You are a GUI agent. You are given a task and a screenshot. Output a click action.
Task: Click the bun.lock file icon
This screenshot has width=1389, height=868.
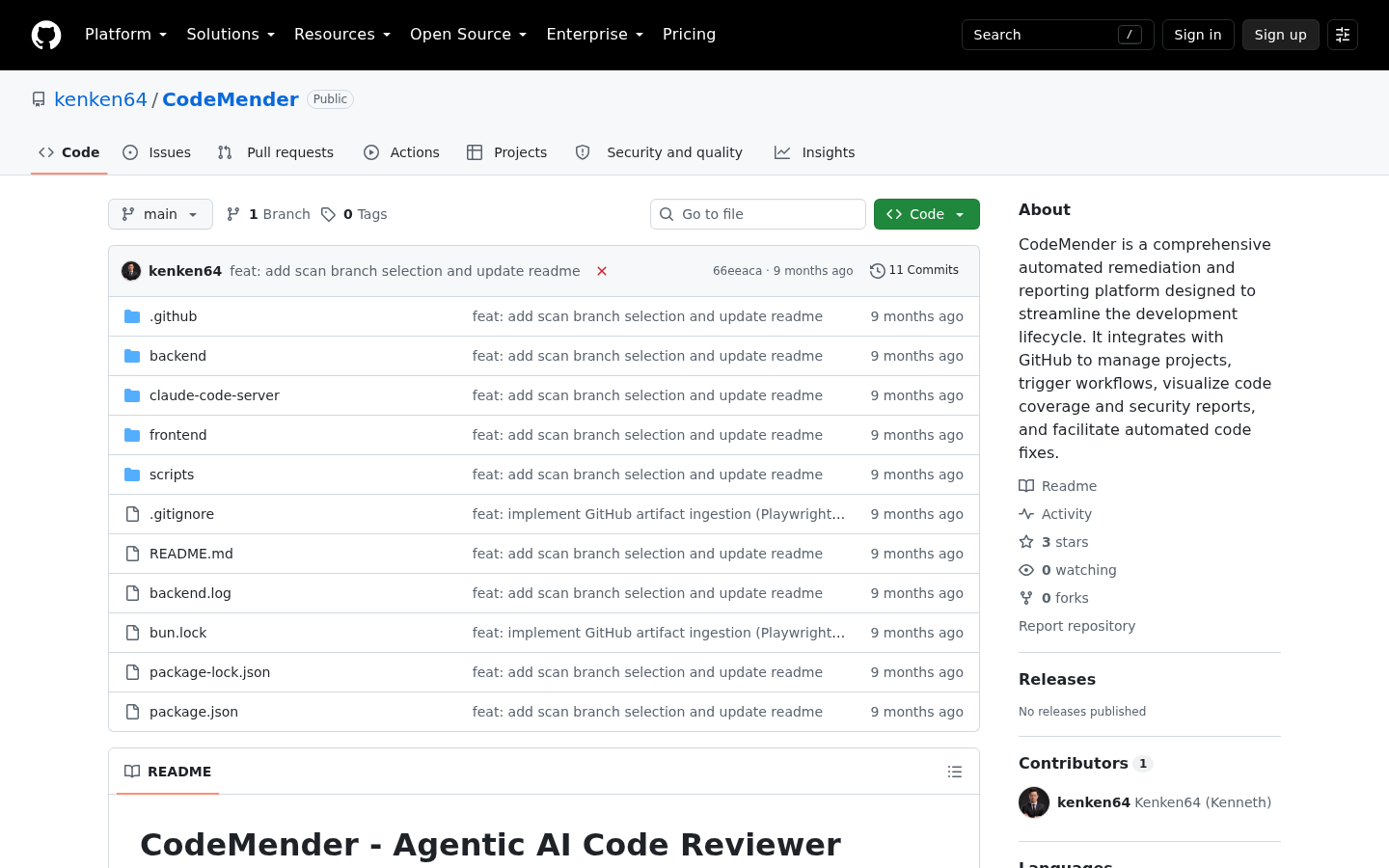(132, 633)
